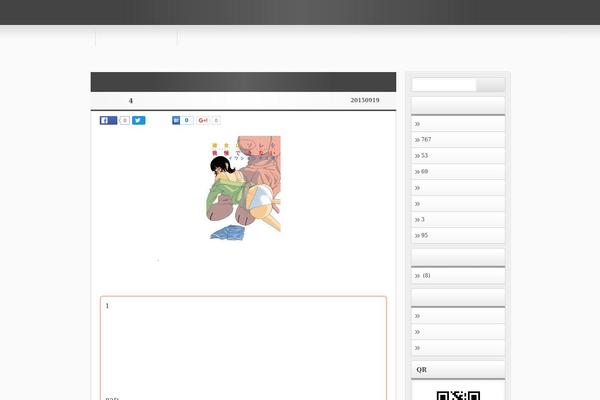600x400 pixels.
Task: Open the sidebar link with count 767
Action: tap(458, 140)
